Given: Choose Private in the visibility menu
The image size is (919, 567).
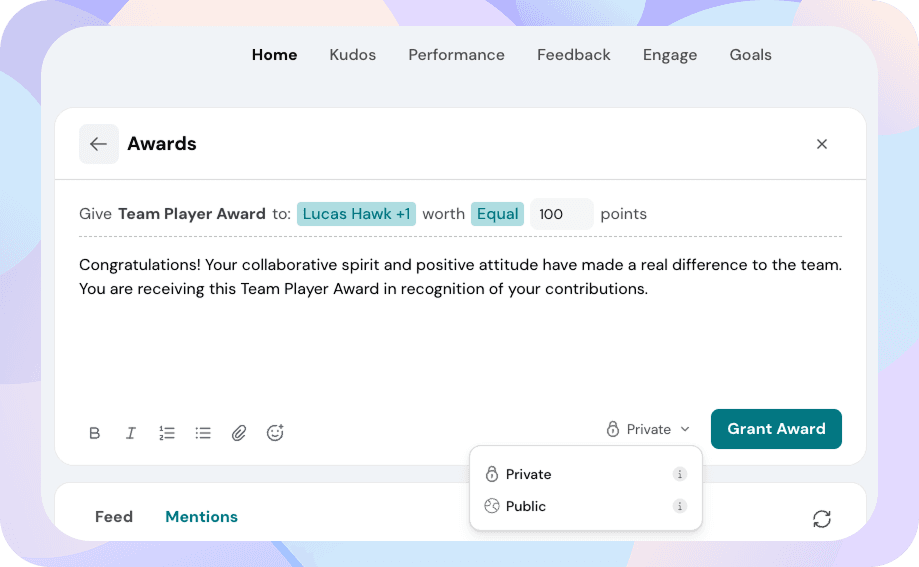Looking at the screenshot, I should (586, 474).
